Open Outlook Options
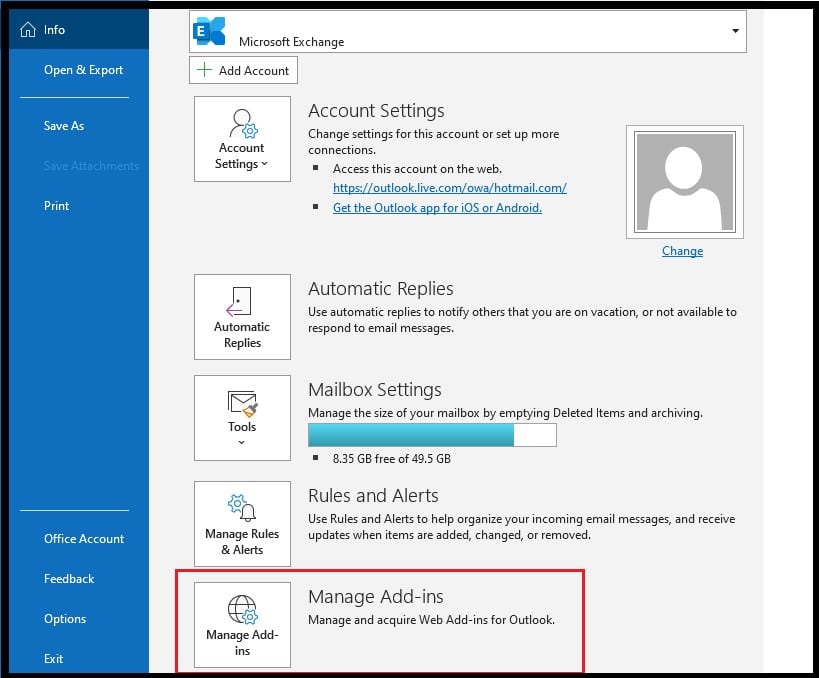Viewport: 819px width, 678px height. 65,619
